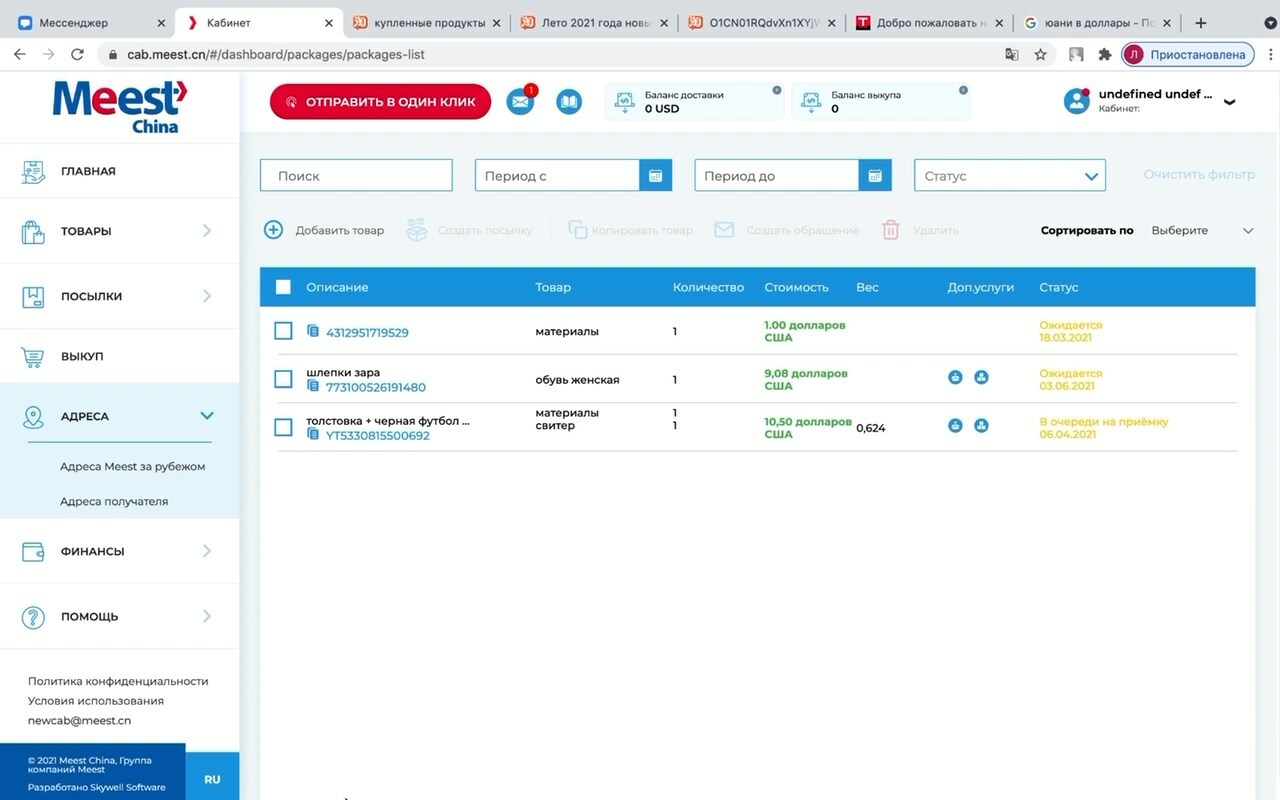The image size is (1280, 800).
Task: Open Условия использования link
Action: click(x=96, y=701)
